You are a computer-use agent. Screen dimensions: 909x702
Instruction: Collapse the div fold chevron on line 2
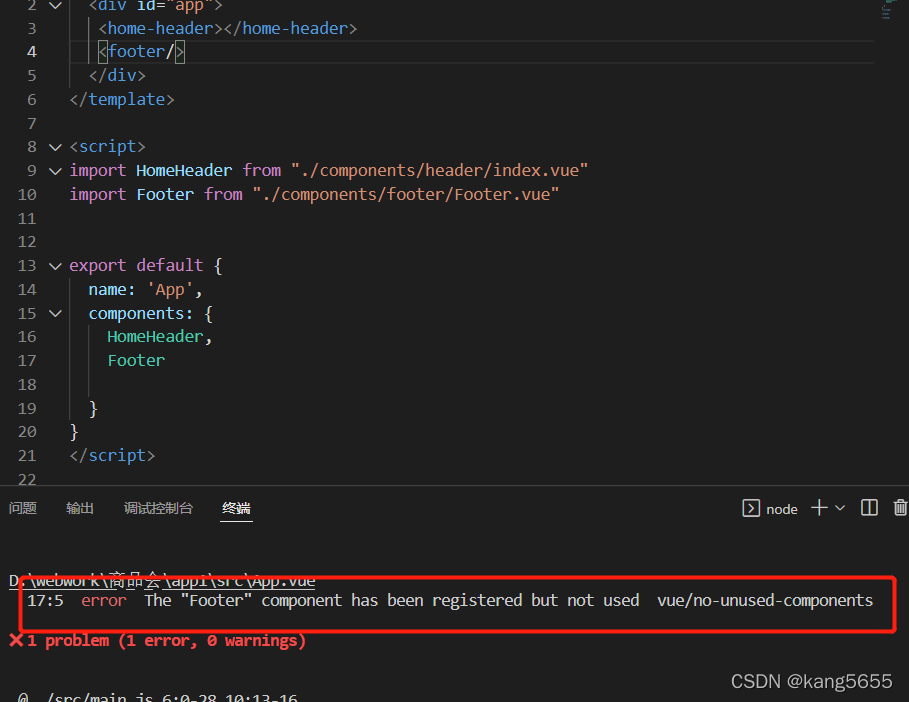coord(55,6)
